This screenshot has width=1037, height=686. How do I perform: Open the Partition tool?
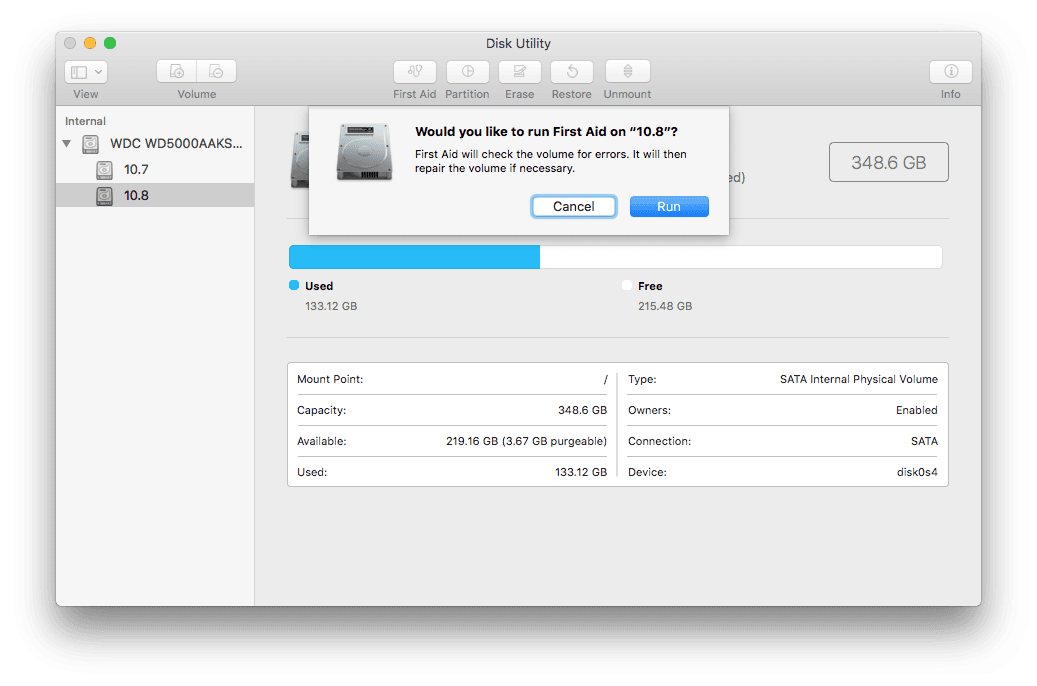pyautogui.click(x=467, y=72)
